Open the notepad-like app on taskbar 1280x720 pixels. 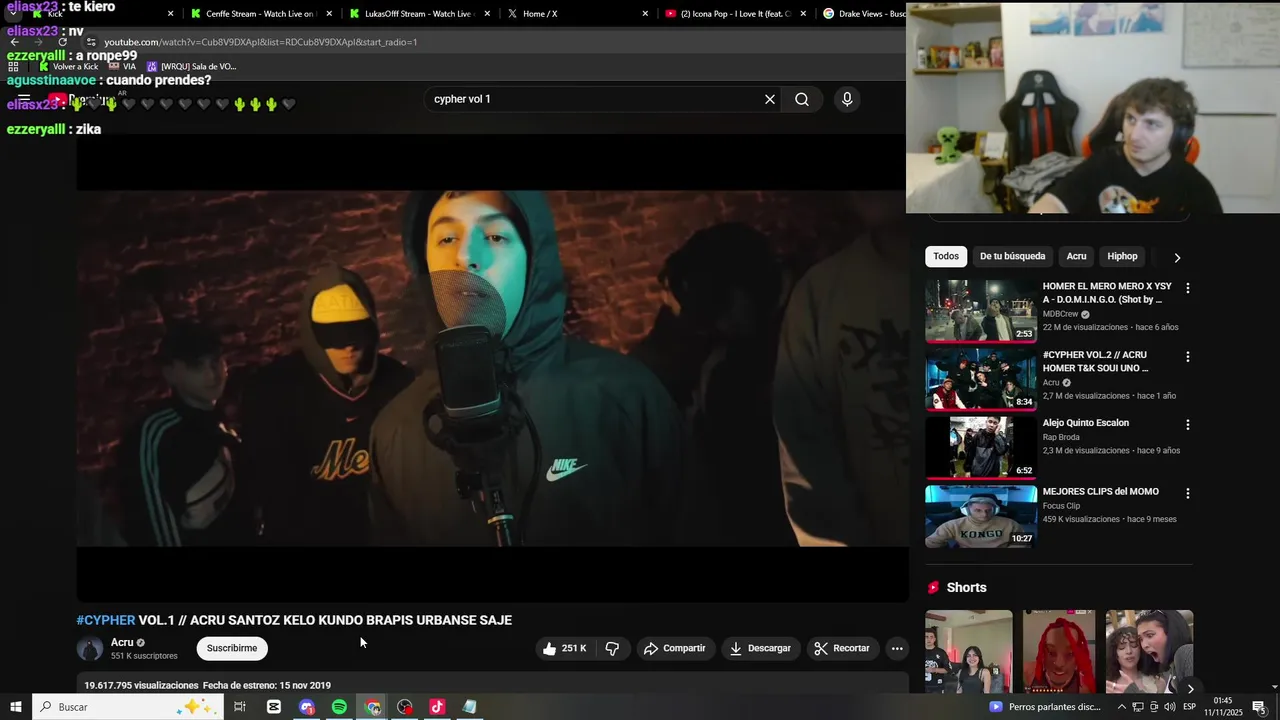pyautogui.click(x=470, y=707)
